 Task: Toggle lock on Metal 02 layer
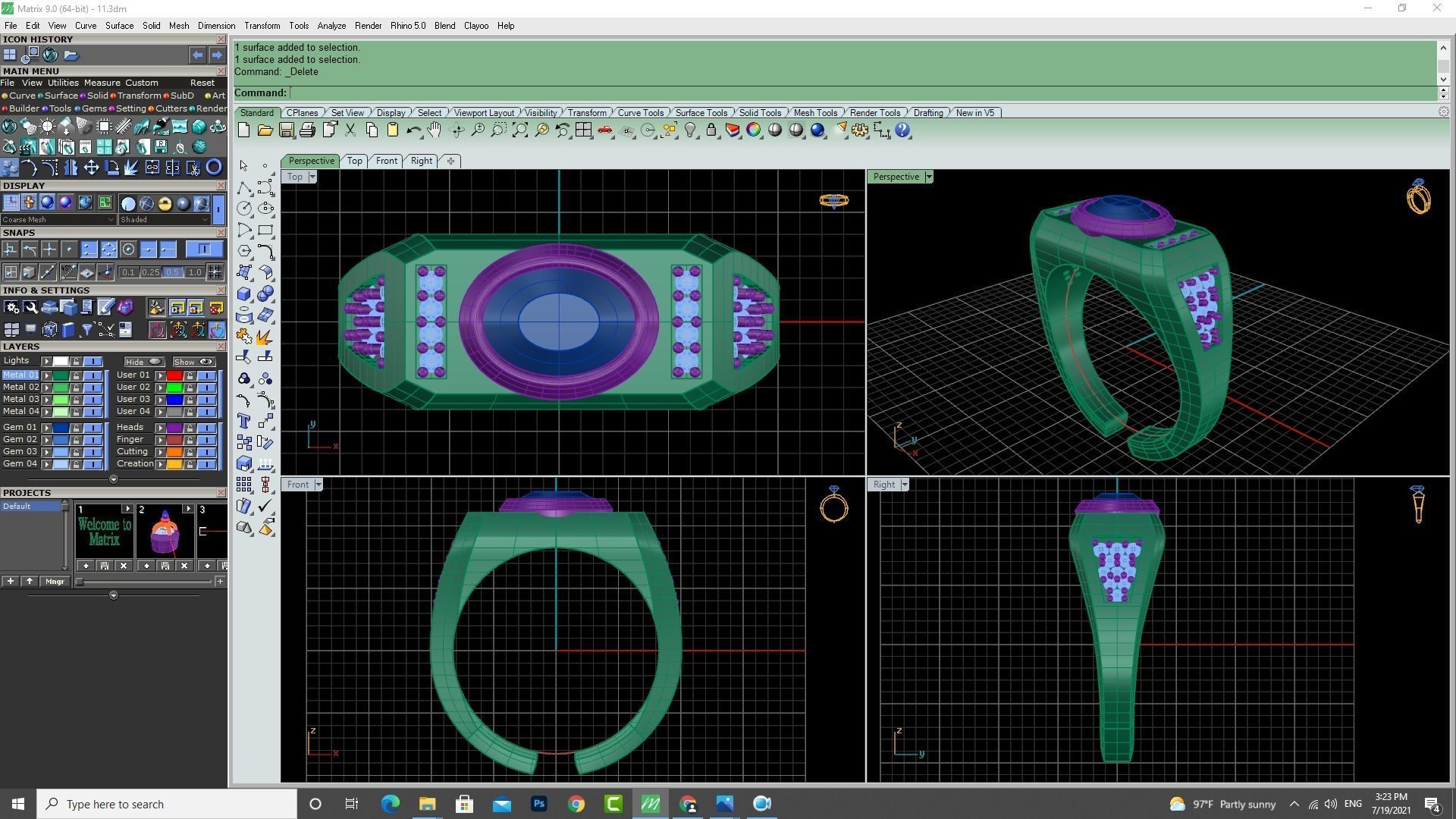tap(76, 388)
